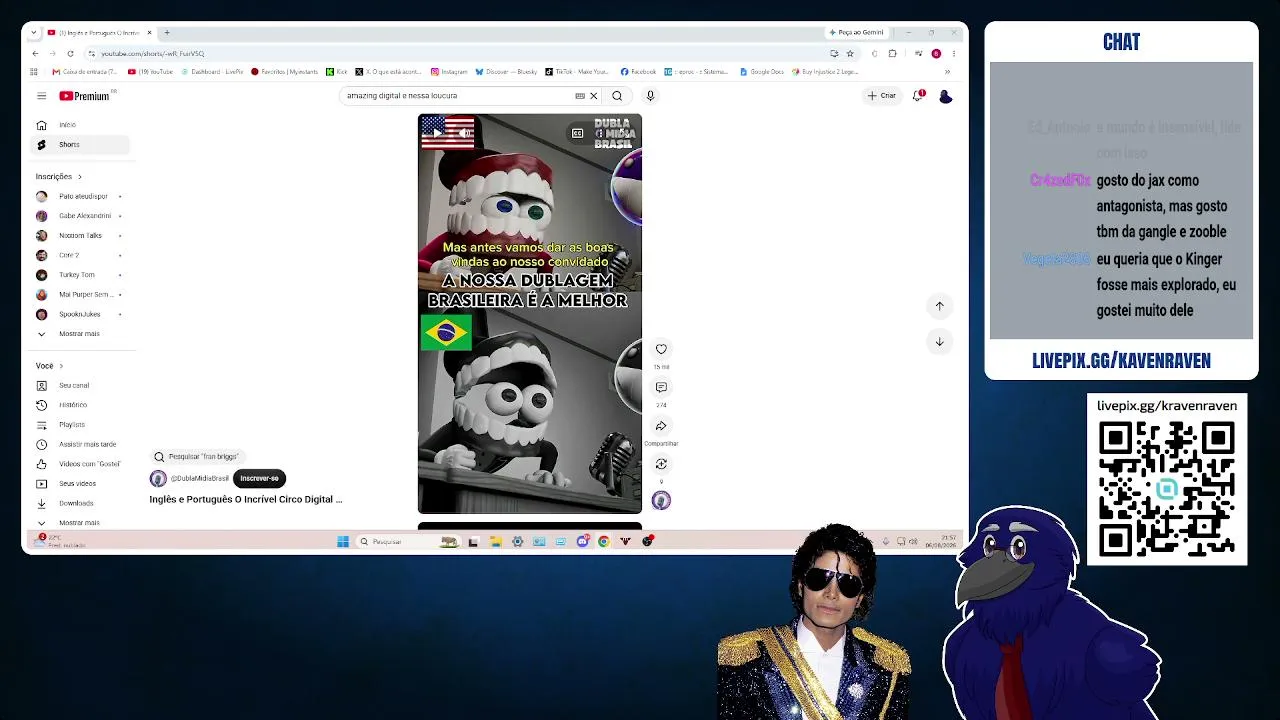Like the Short with the heart icon

pyautogui.click(x=661, y=349)
